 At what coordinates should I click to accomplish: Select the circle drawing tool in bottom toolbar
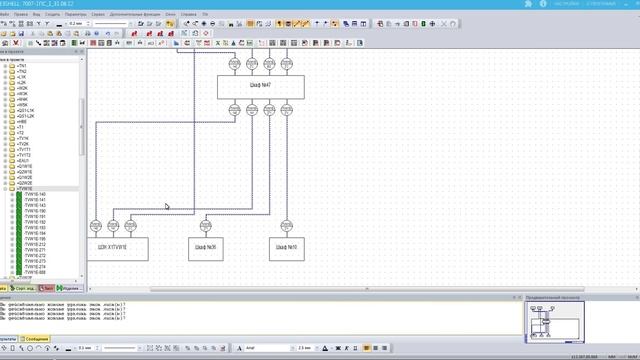30,348
